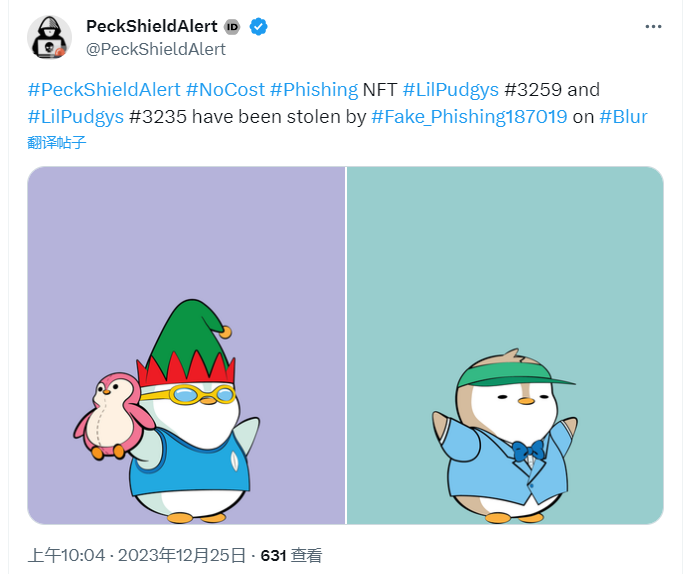Click the #LilPudgys hashtag before #3235
This screenshot has width=684, height=574.
click(x=76, y=116)
